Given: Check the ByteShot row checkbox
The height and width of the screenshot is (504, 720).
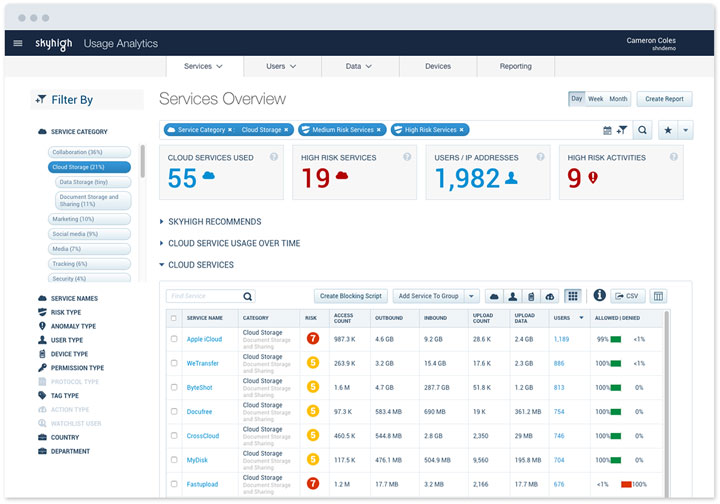Looking at the screenshot, I should pyautogui.click(x=174, y=387).
